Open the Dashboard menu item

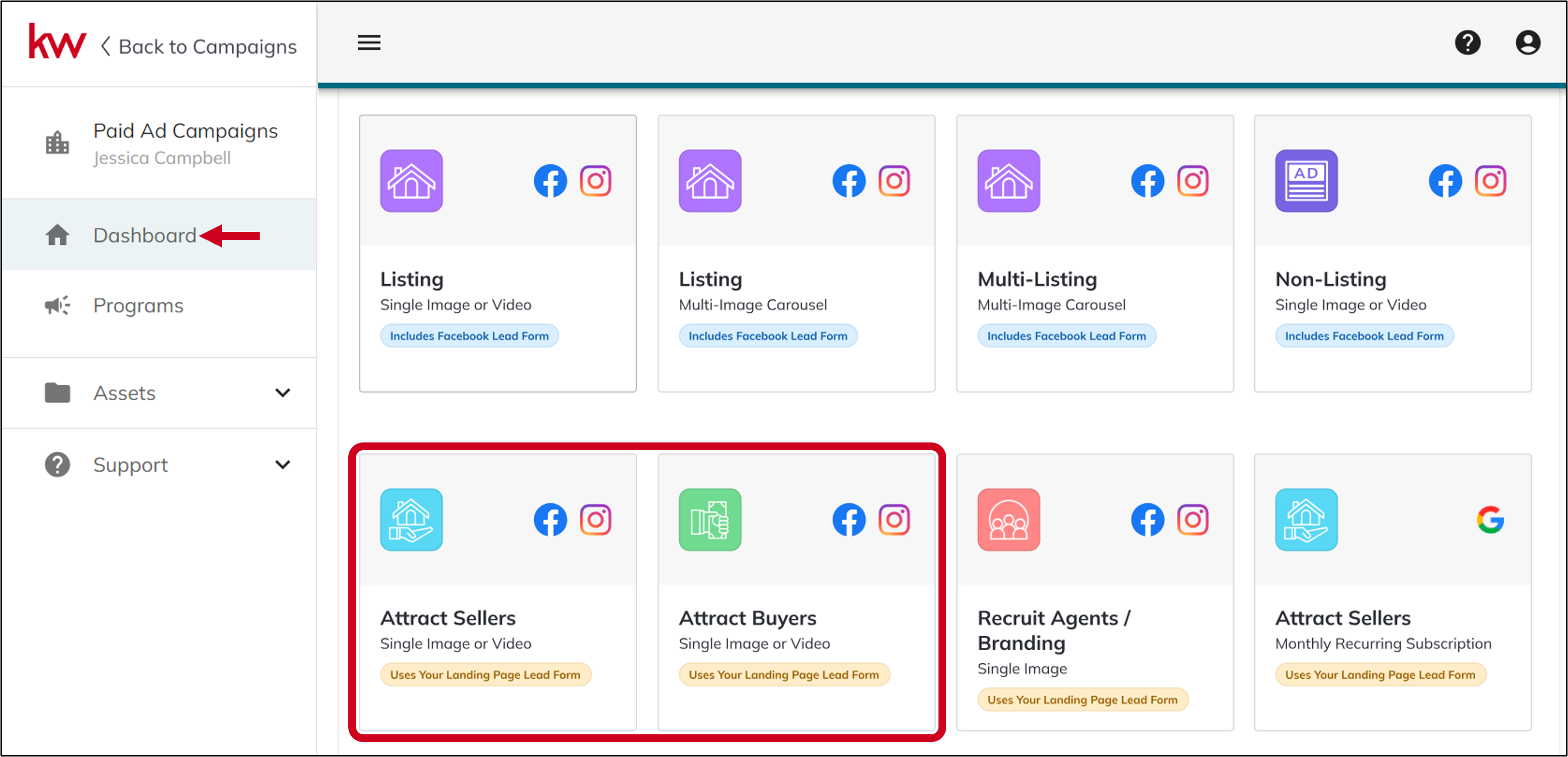click(x=159, y=235)
